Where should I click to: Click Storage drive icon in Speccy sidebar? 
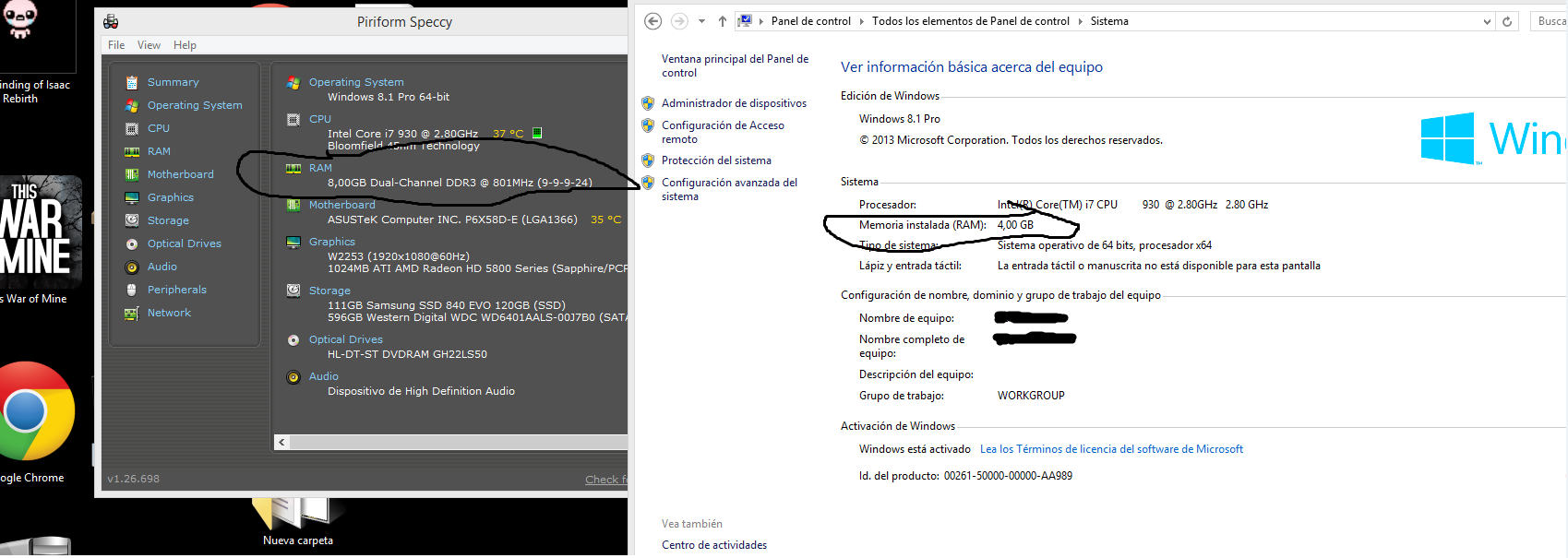[132, 220]
